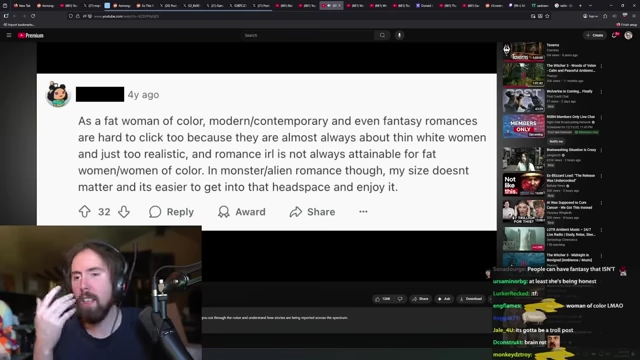Open the Members Only live chat thumbnail
640x360 pixels.
524,126
